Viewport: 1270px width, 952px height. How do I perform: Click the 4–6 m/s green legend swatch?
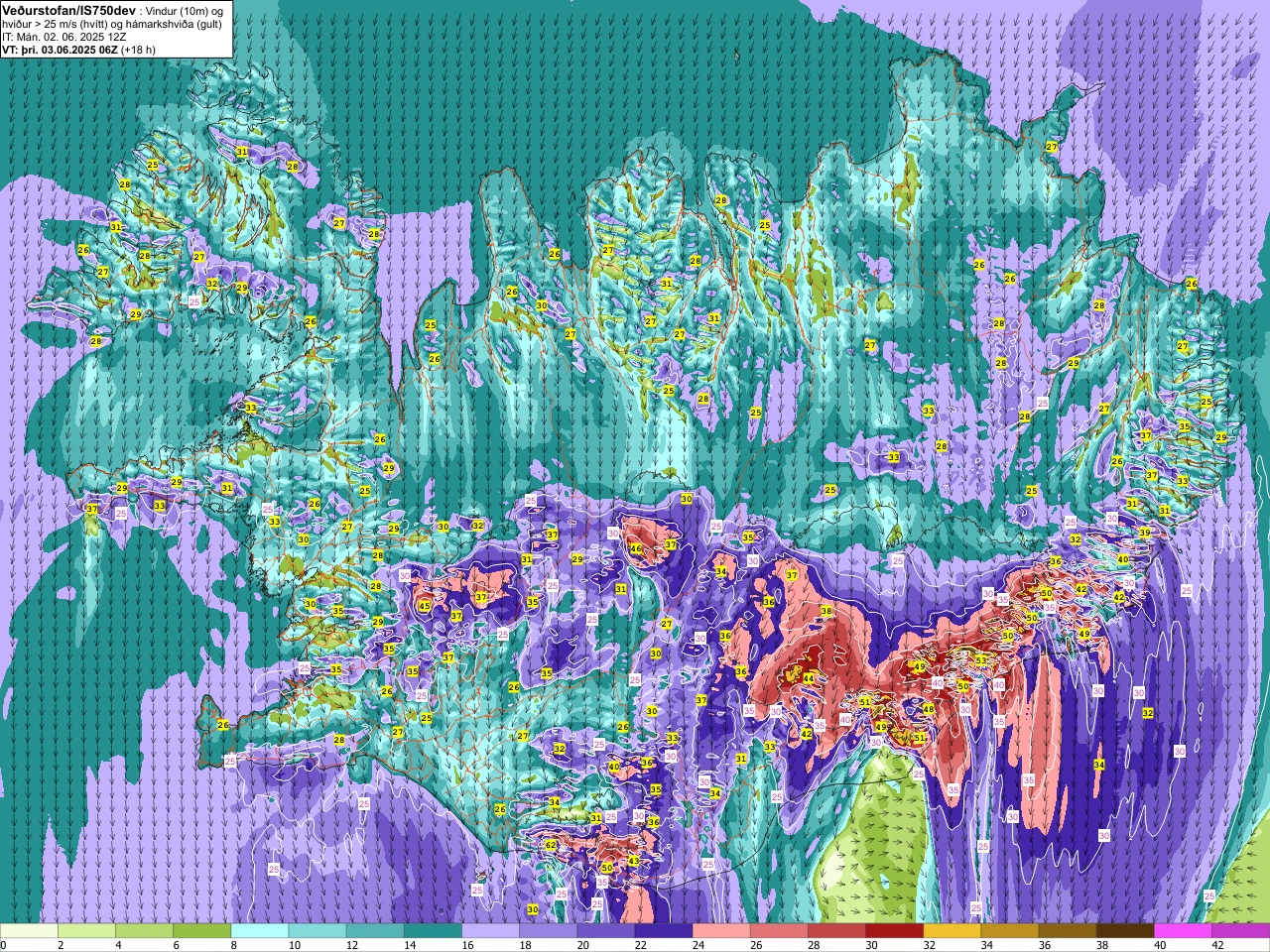point(144,931)
